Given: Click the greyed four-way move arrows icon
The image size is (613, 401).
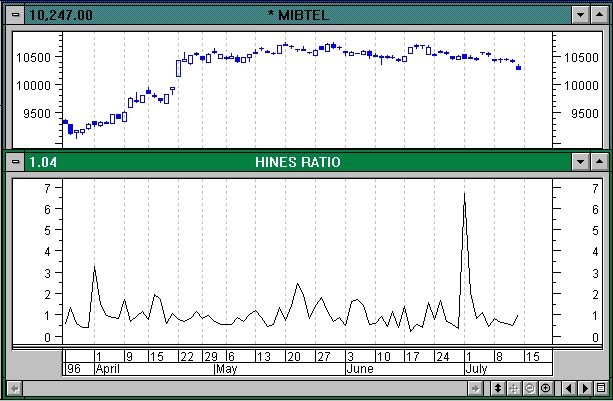Looking at the screenshot, I should [514, 388].
